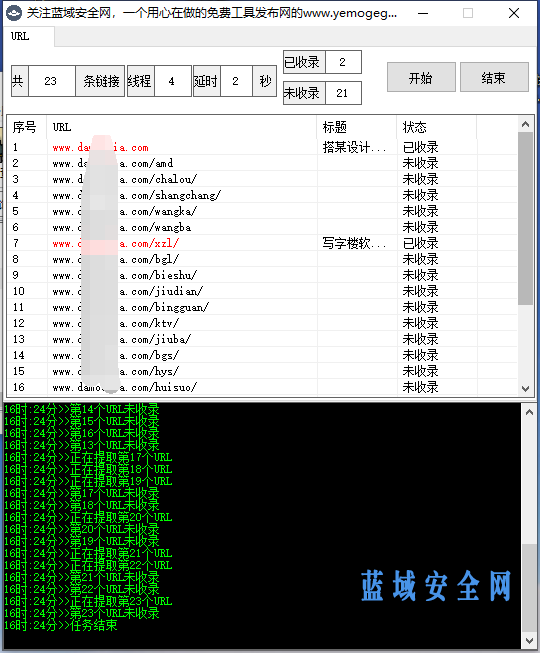Click the log panel scroll-up arrow

(529, 412)
